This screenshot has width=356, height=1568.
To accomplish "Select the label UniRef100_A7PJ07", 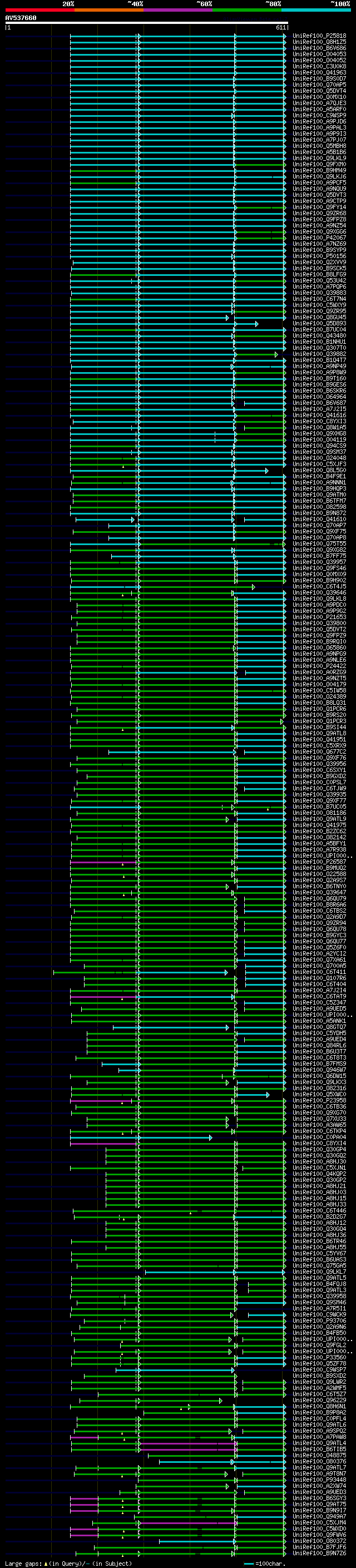I will 319,140.
